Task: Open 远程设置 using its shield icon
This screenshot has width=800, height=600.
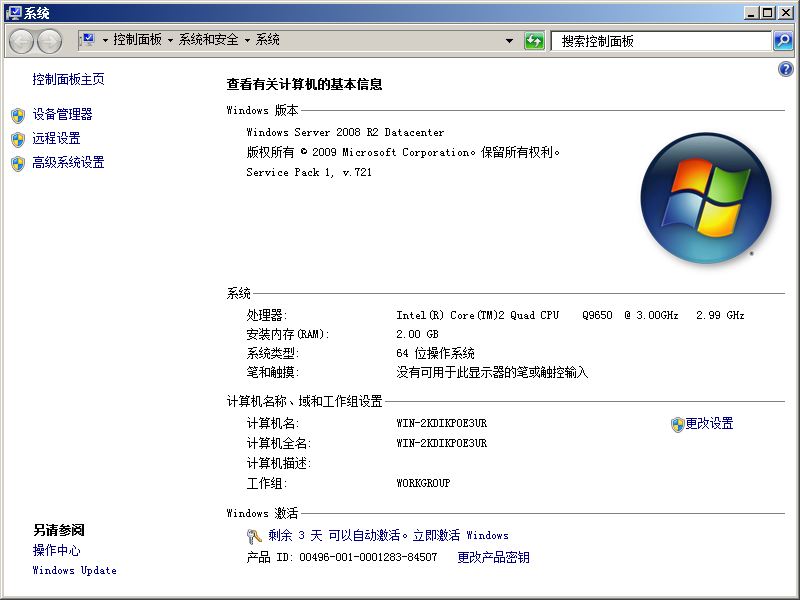Action: tap(18, 139)
